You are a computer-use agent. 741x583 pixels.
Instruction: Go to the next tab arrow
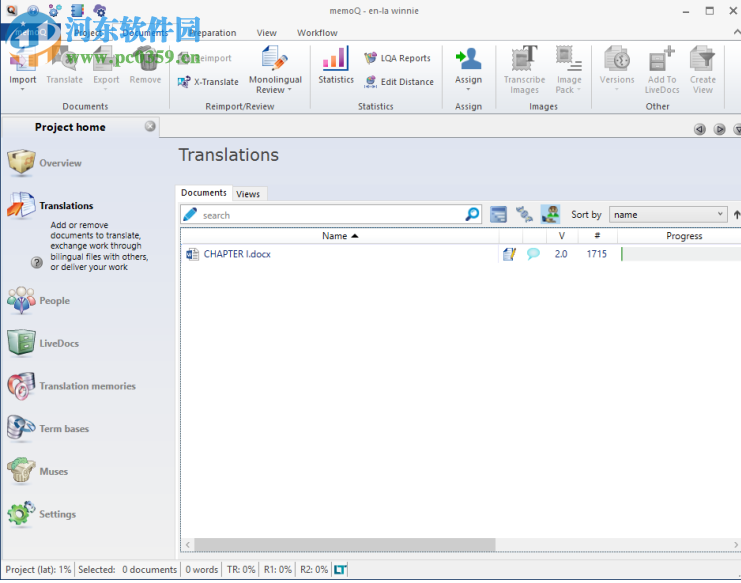click(x=719, y=129)
